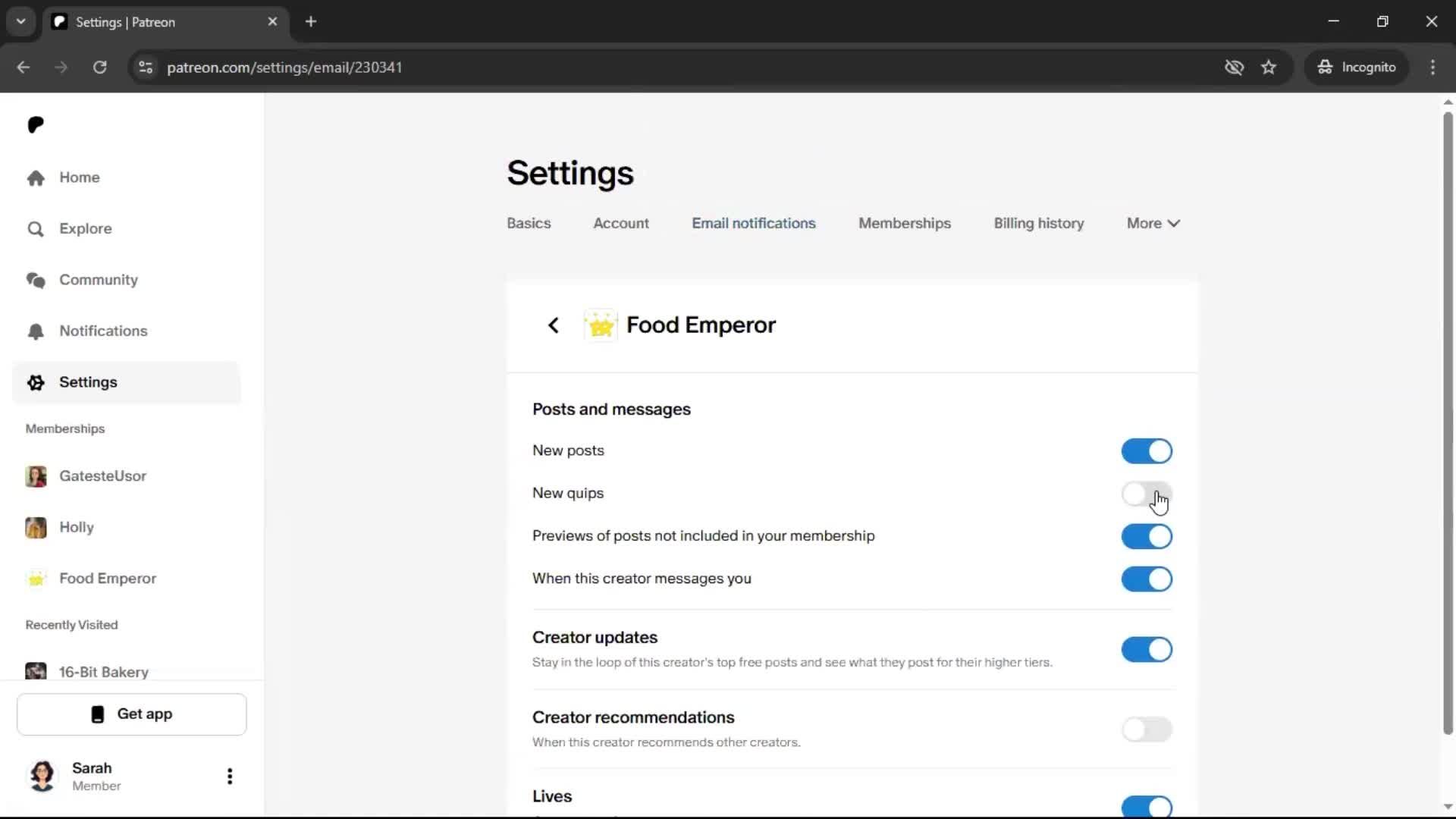Click the Settings gear icon
This screenshot has height=819, width=1456.
[x=36, y=382]
